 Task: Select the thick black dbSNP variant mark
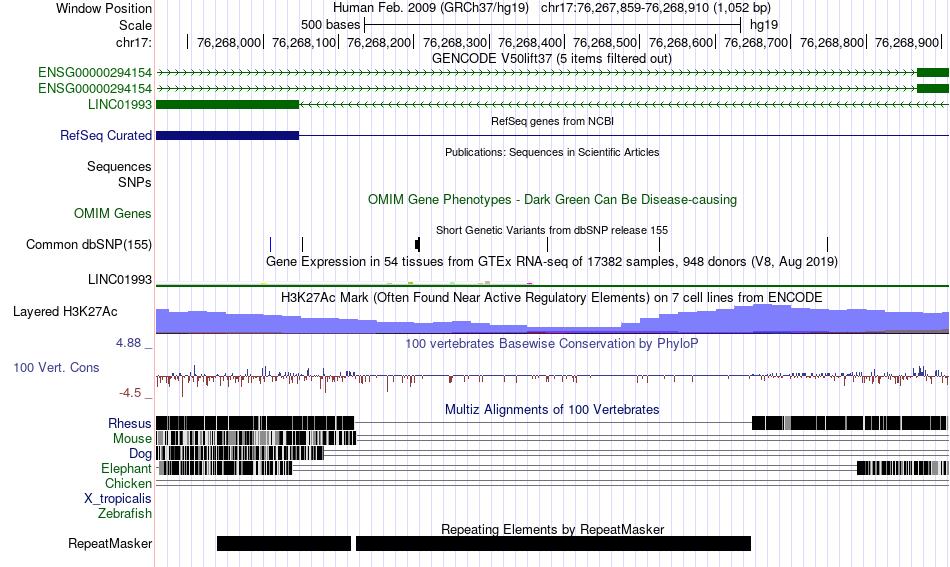click(417, 244)
